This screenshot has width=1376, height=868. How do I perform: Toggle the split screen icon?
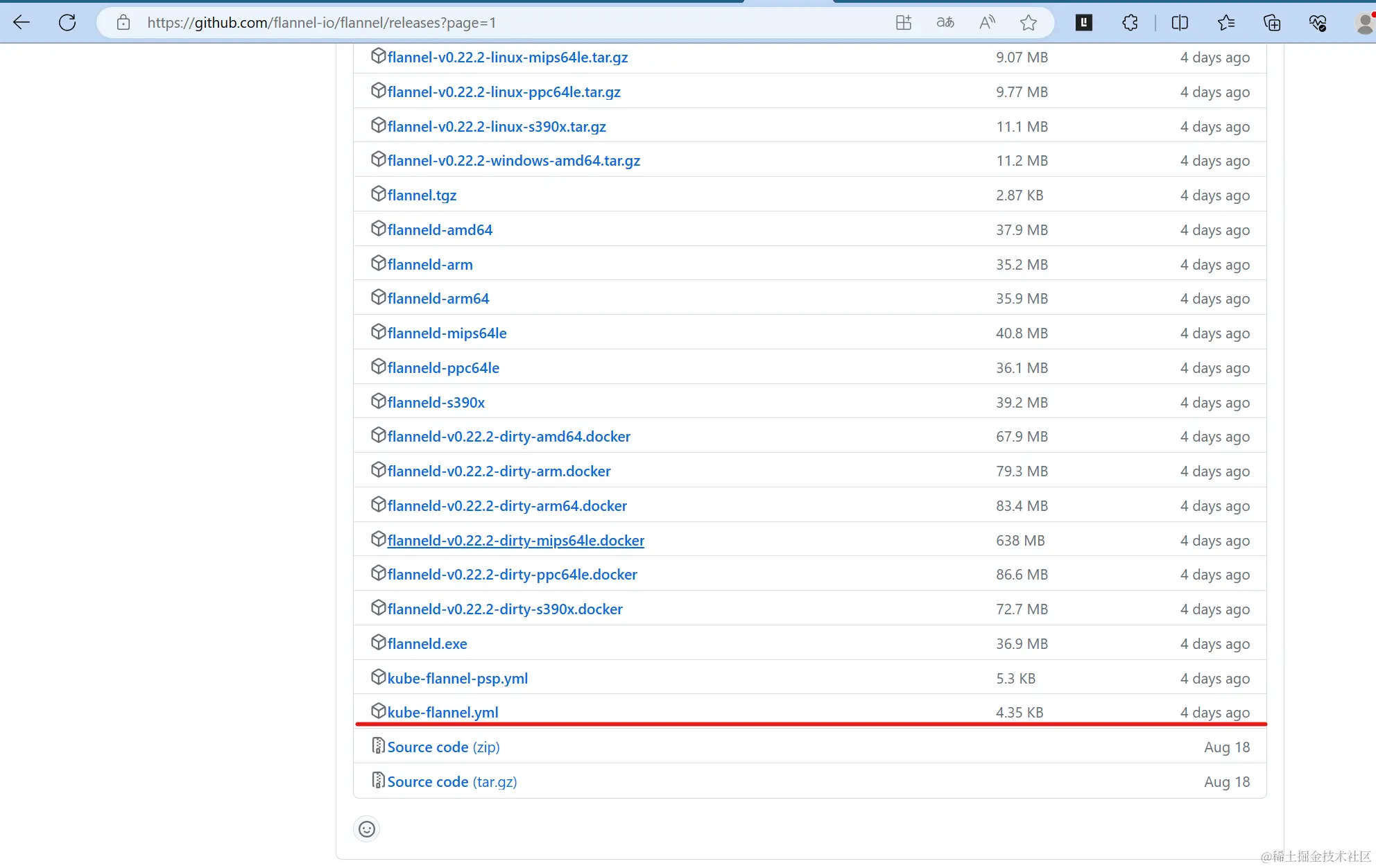pos(1179,23)
